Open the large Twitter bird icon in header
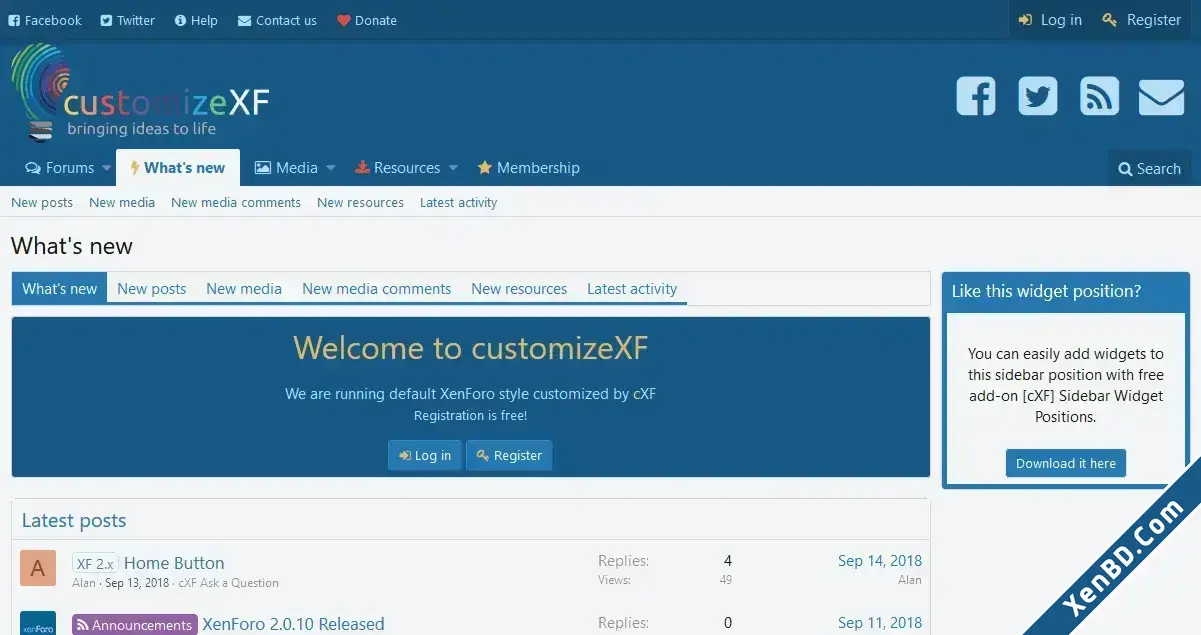Screen dimensions: 1201x635 tap(1038, 96)
